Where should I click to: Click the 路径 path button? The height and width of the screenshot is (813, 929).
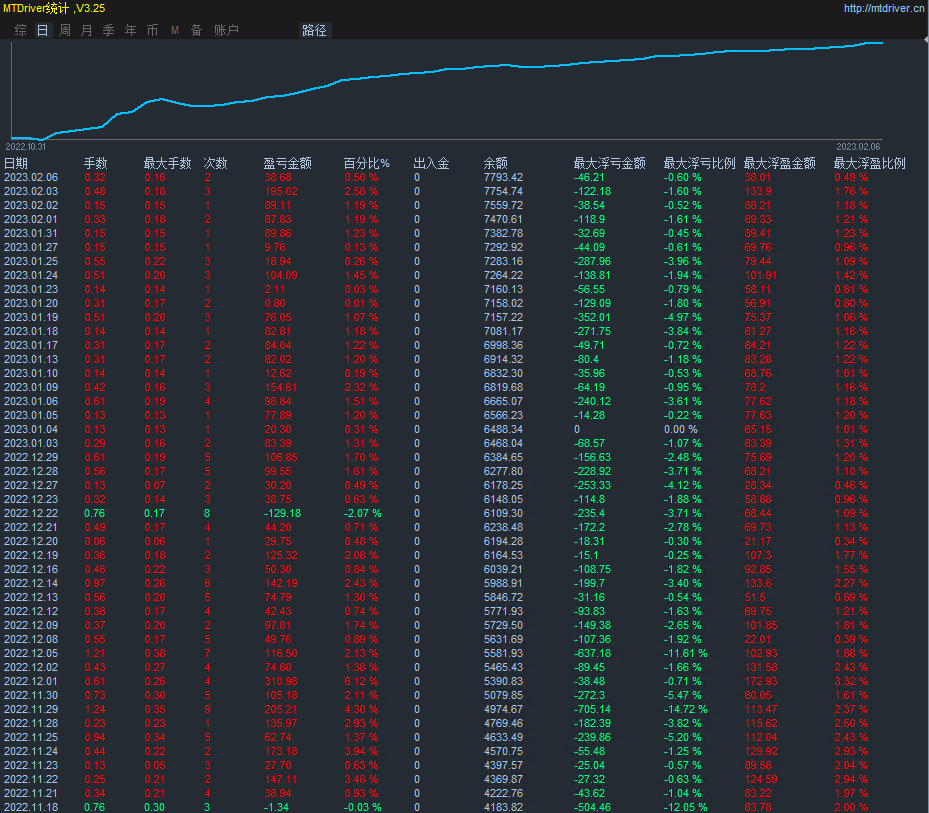coord(314,30)
